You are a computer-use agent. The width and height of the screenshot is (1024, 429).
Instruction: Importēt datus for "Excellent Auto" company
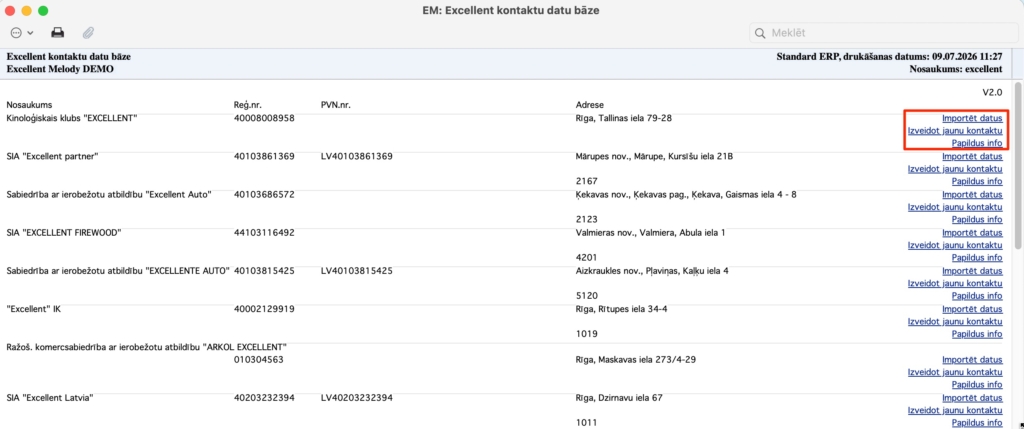(x=972, y=195)
